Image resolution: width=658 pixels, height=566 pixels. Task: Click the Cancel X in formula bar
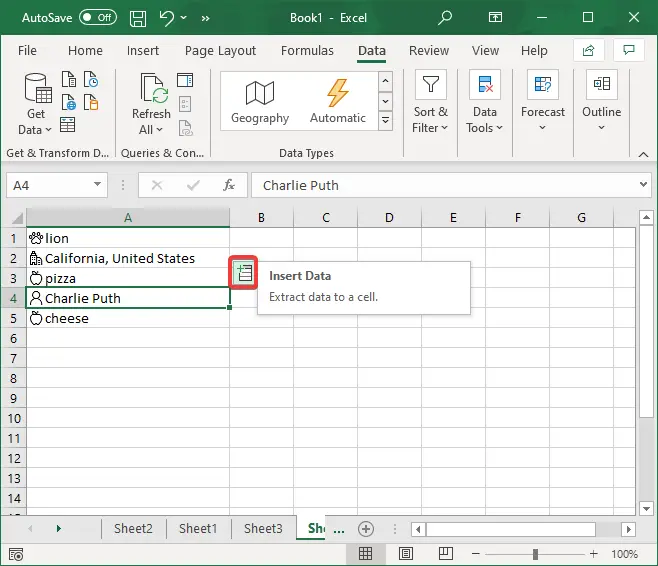pos(157,185)
